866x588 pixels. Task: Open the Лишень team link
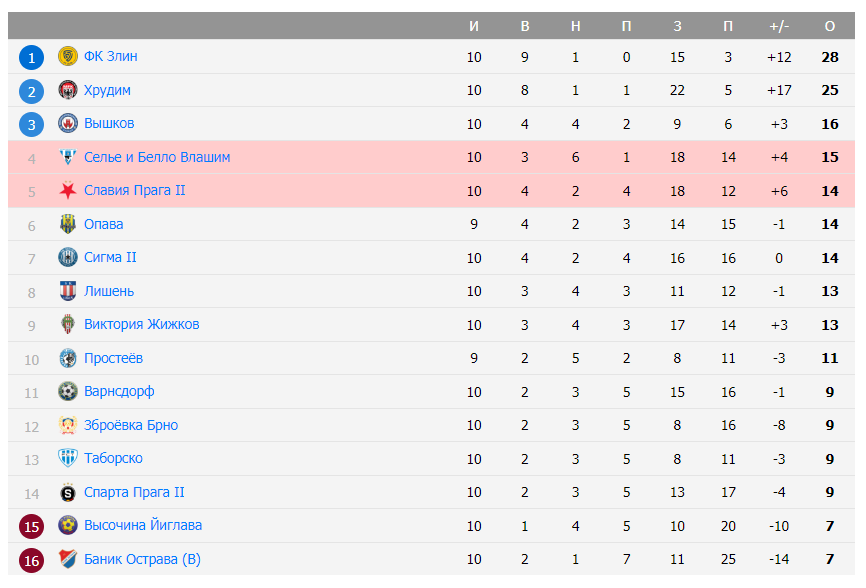pyautogui.click(x=109, y=292)
